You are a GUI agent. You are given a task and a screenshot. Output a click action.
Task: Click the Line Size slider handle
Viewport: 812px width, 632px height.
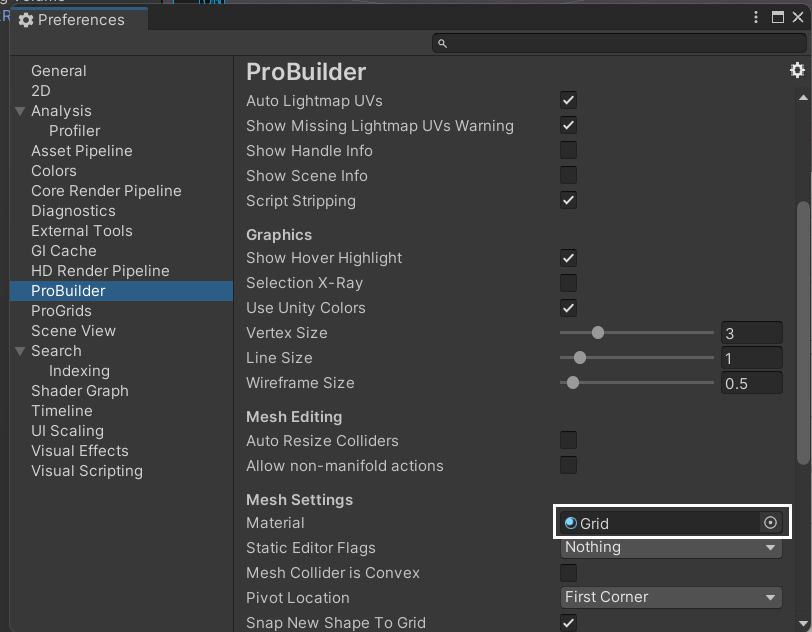pyautogui.click(x=579, y=357)
